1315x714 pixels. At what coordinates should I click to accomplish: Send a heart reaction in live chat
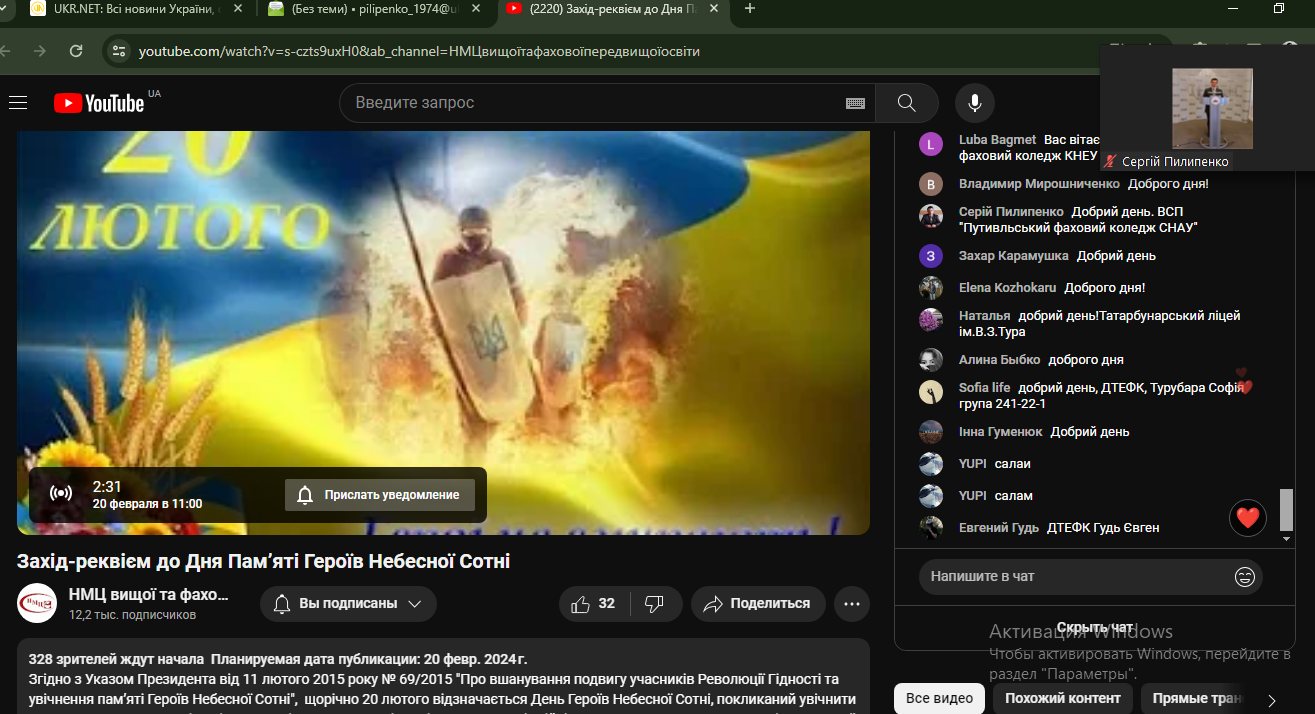(x=1247, y=518)
